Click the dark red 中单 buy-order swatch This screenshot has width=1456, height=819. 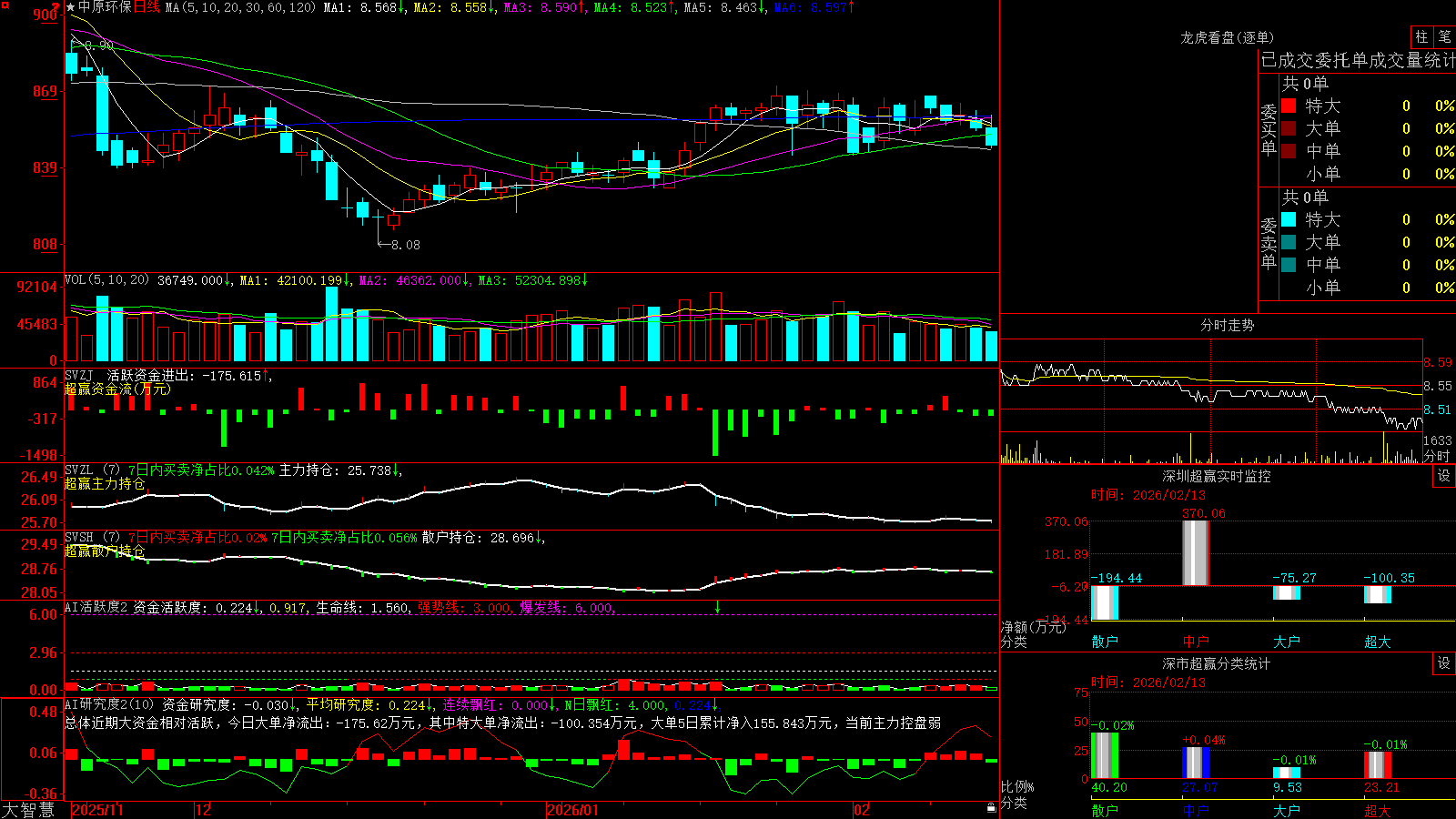pyautogui.click(x=1289, y=151)
